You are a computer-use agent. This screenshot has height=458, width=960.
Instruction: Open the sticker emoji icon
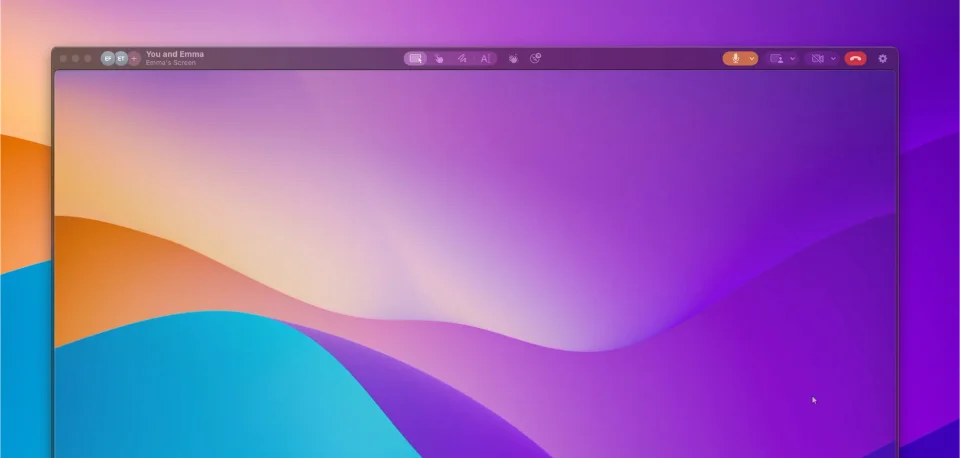[x=536, y=58]
